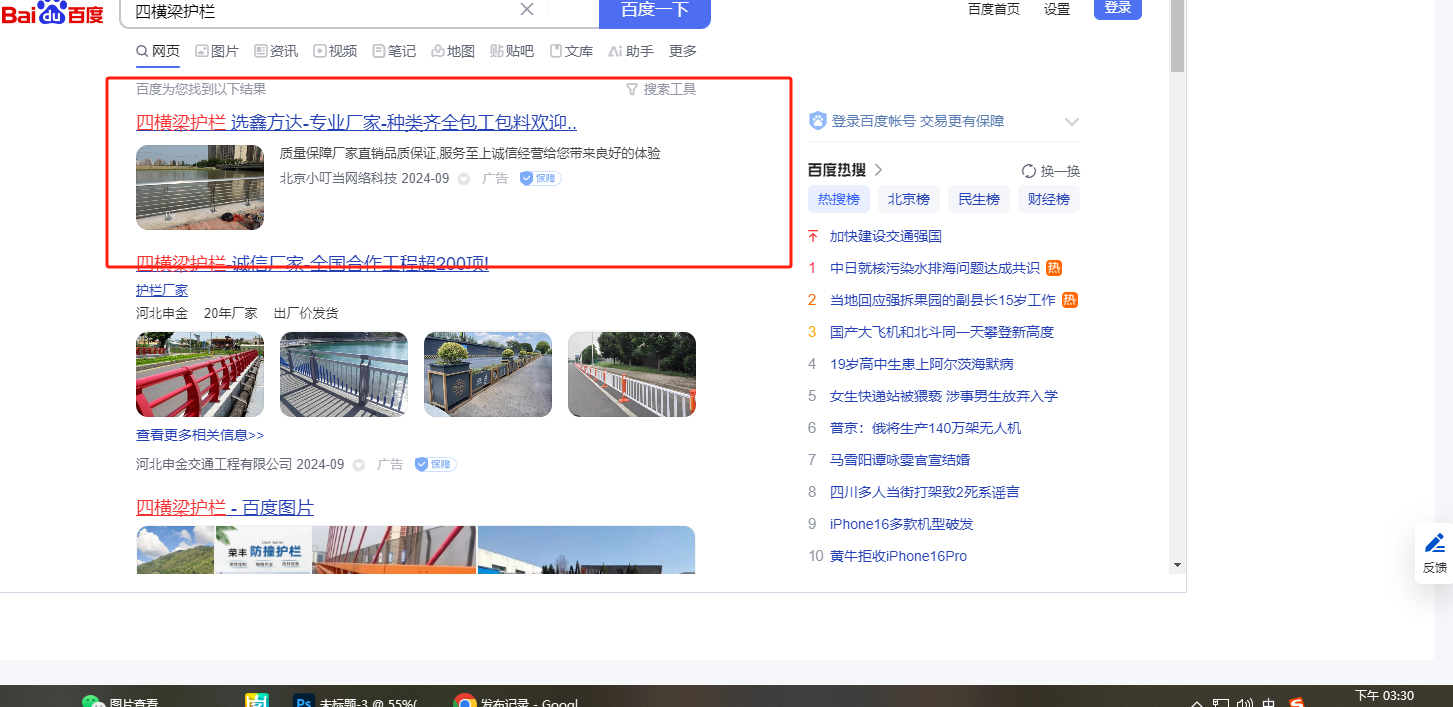Select the 财经榜 hot list tab
Viewport: 1453px width, 707px height.
1049,199
